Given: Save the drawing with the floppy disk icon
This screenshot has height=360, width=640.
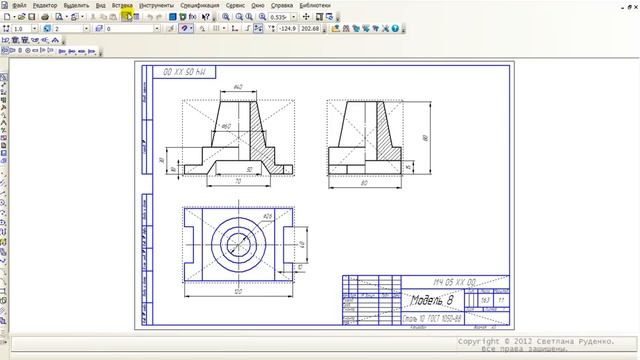Looking at the screenshot, I should (31, 17).
